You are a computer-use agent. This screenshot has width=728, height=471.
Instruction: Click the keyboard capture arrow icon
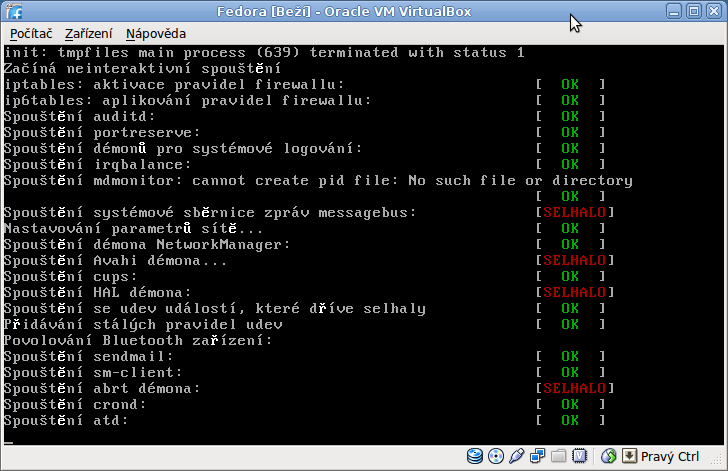tap(629, 456)
